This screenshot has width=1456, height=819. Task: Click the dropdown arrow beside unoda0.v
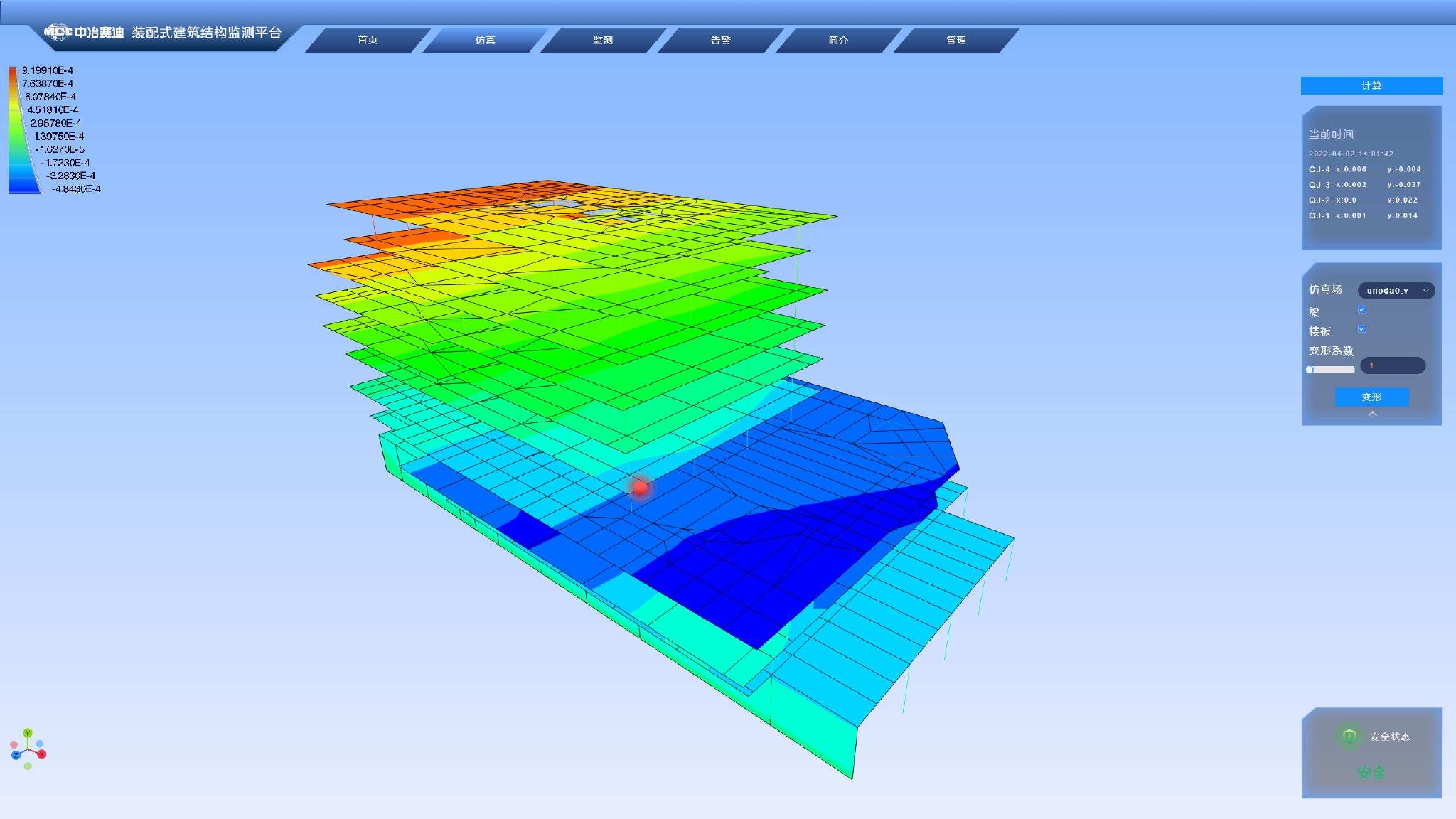click(x=1425, y=290)
